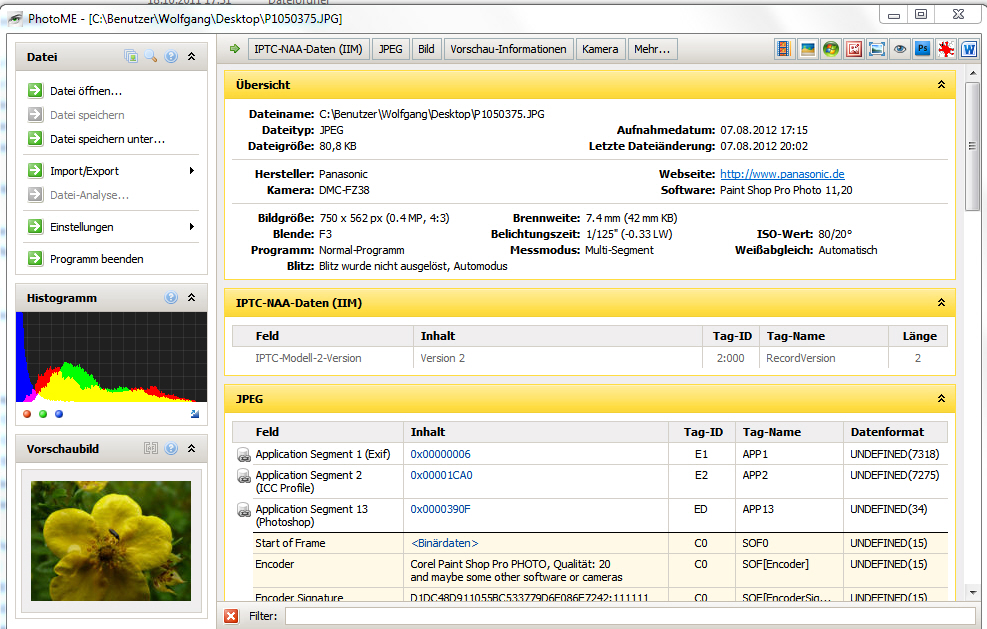
Task: Open image in Photoshop via Ps icon
Action: click(x=923, y=48)
